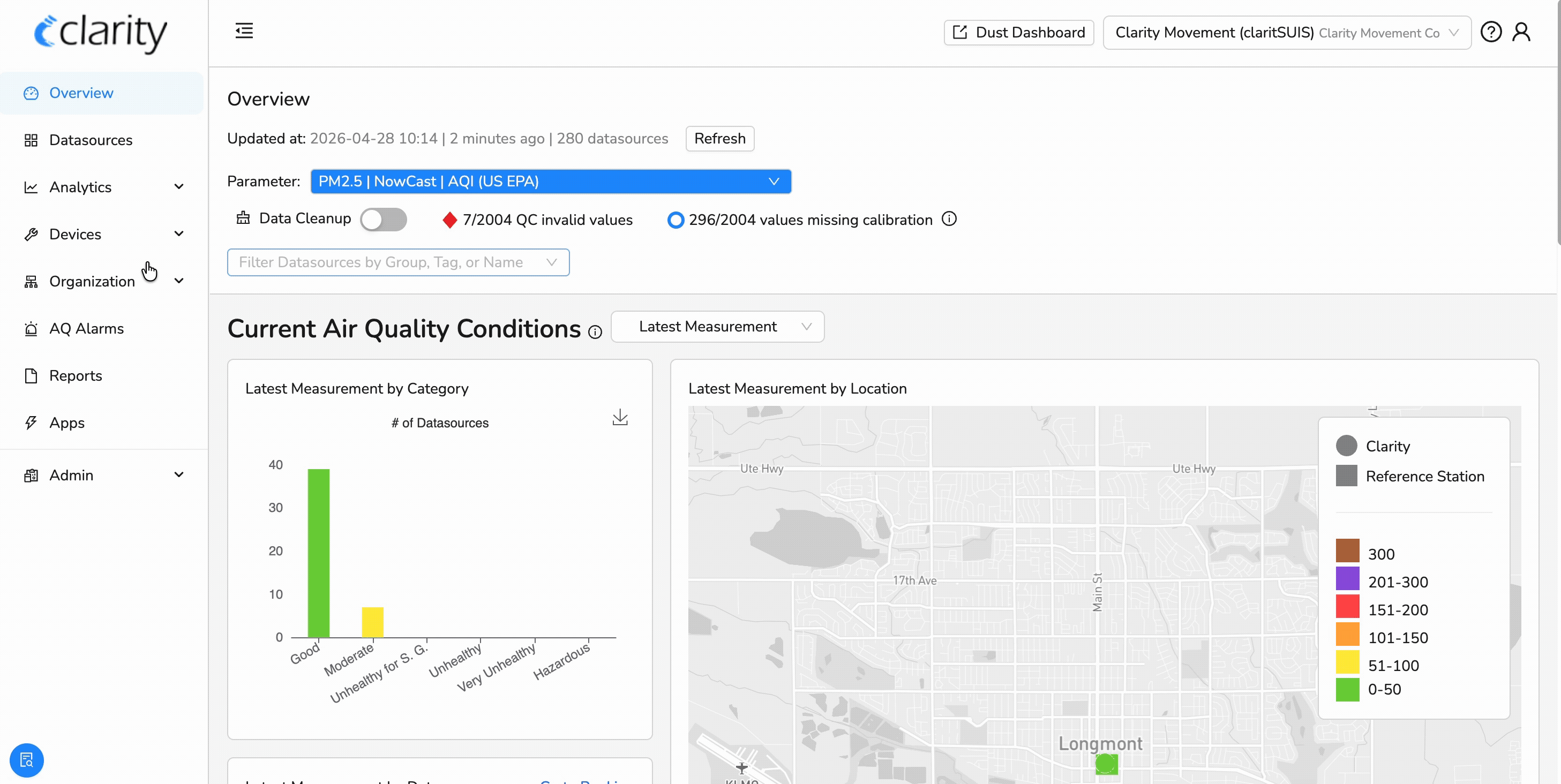
Task: Open the help question mark icon
Action: click(x=1491, y=32)
